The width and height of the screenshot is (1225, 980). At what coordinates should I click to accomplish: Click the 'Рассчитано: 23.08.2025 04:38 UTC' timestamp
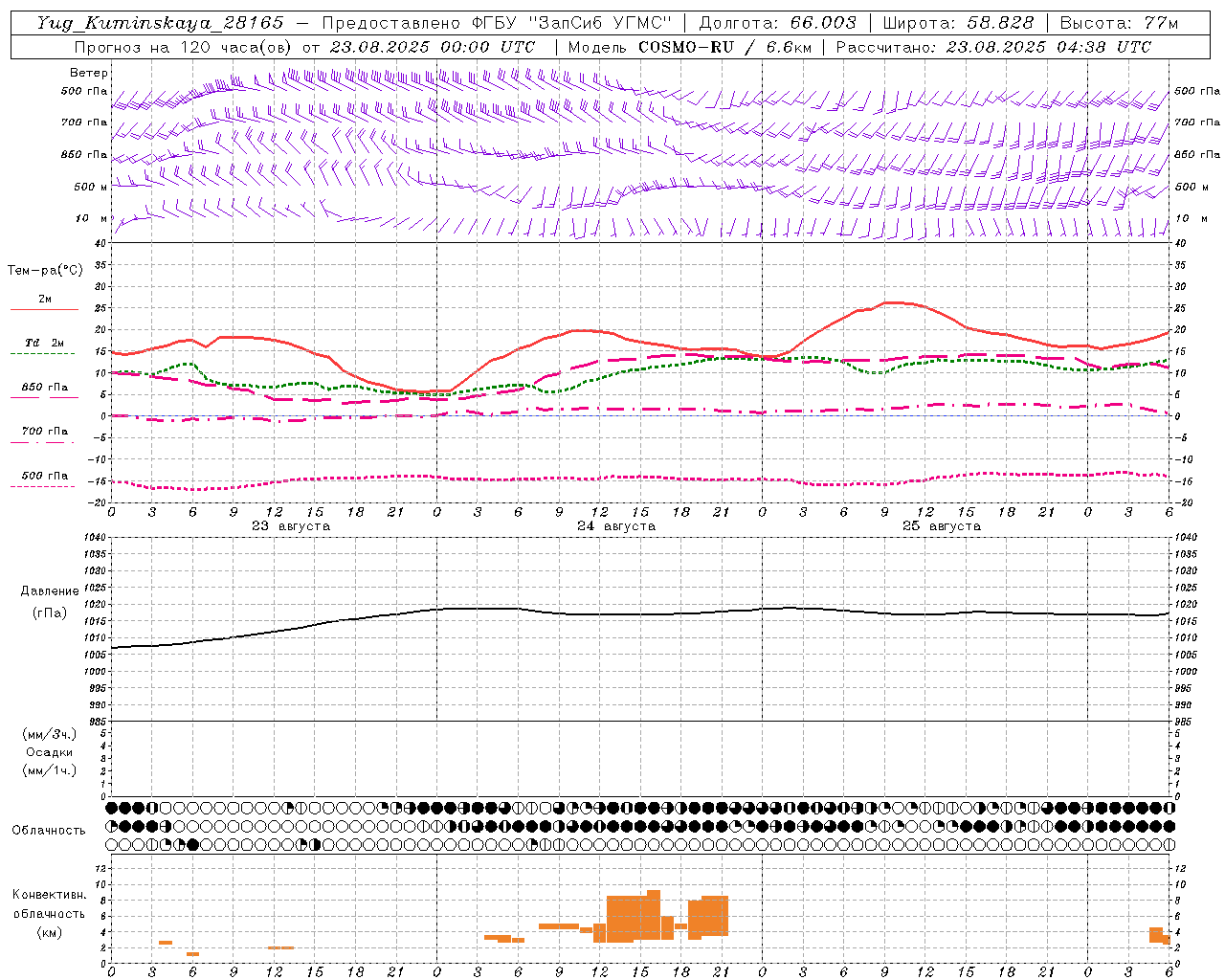(993, 47)
